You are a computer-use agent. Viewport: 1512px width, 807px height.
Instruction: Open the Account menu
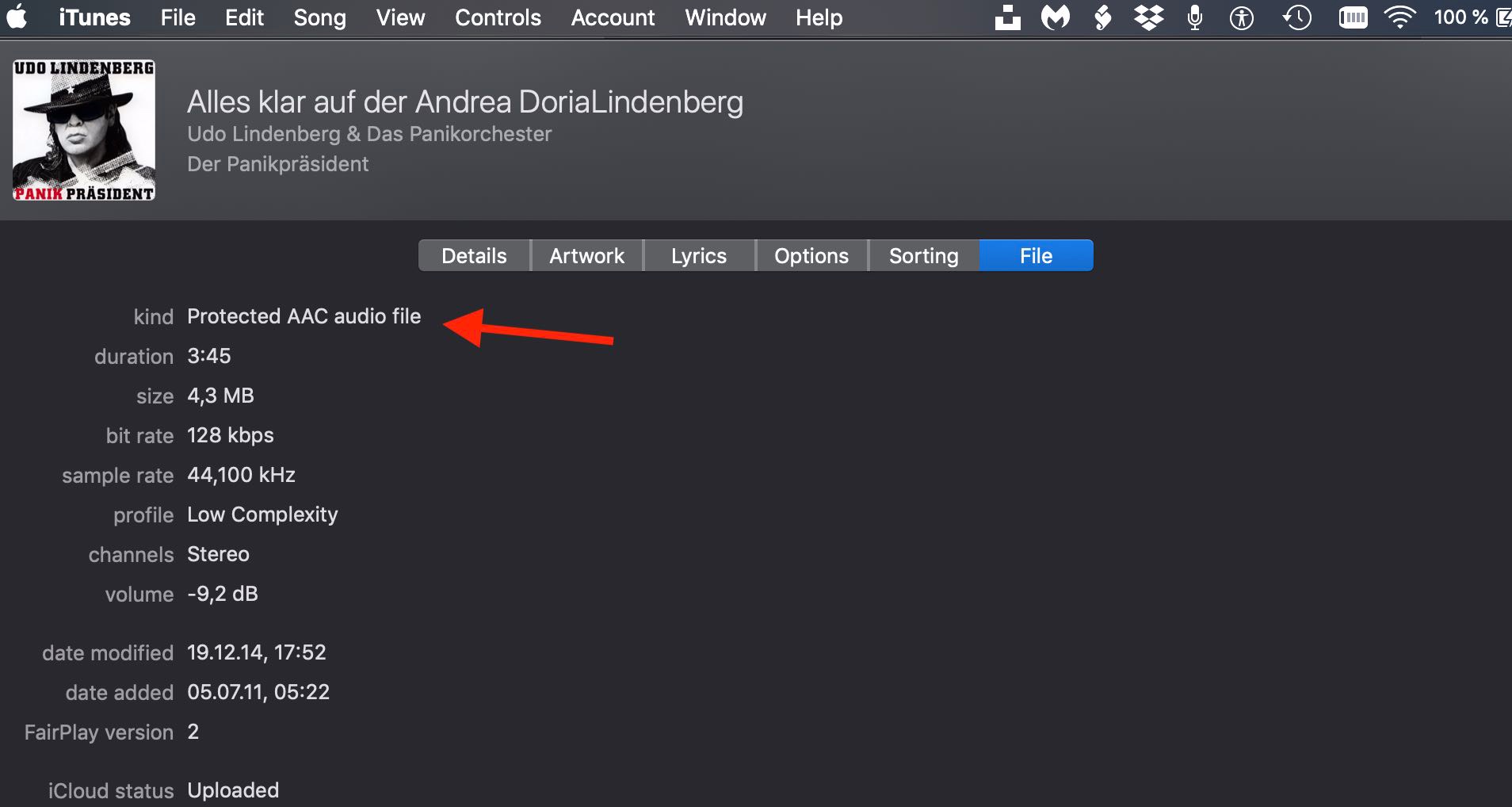coord(613,17)
